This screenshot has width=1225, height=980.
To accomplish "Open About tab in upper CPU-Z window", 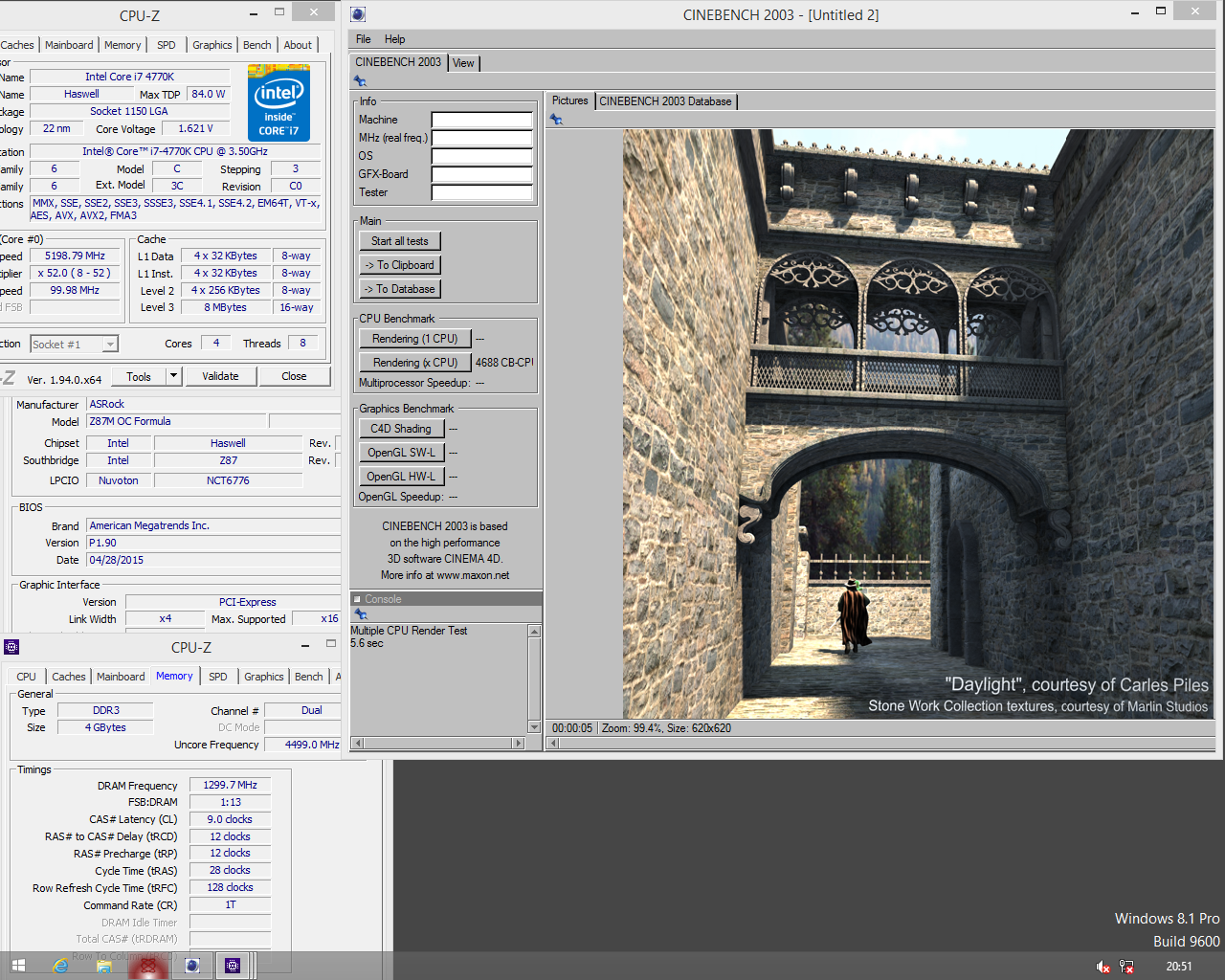I will [298, 45].
